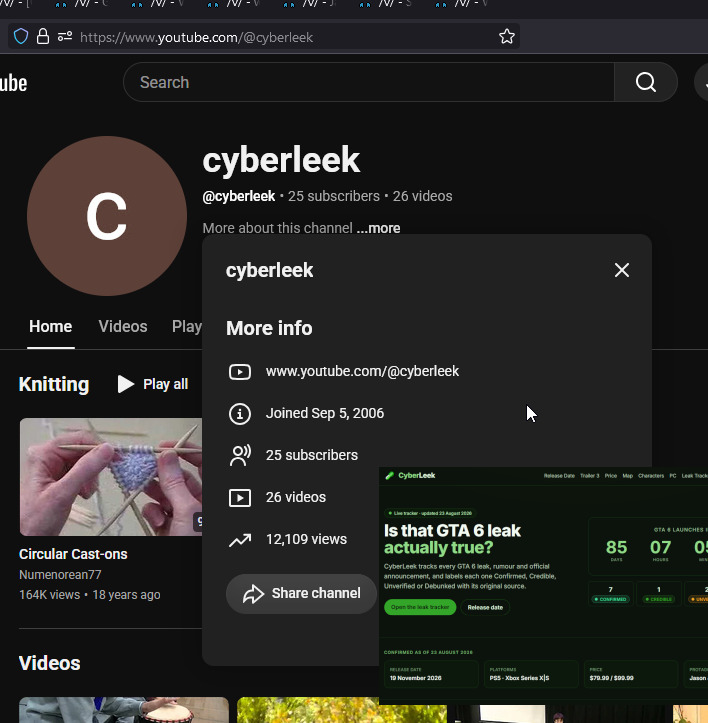Open the hand drum video thumbnail

[124, 710]
